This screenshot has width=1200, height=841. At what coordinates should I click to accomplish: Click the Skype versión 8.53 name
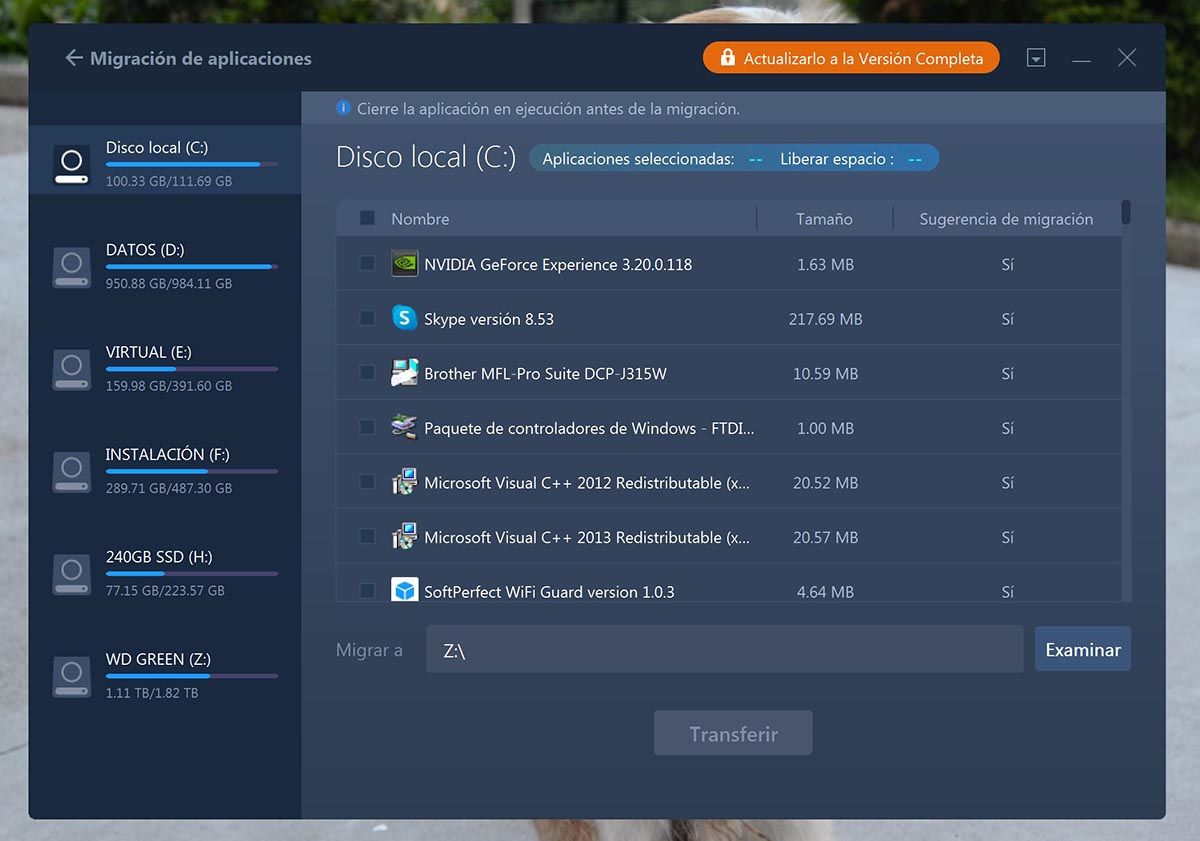(x=489, y=319)
